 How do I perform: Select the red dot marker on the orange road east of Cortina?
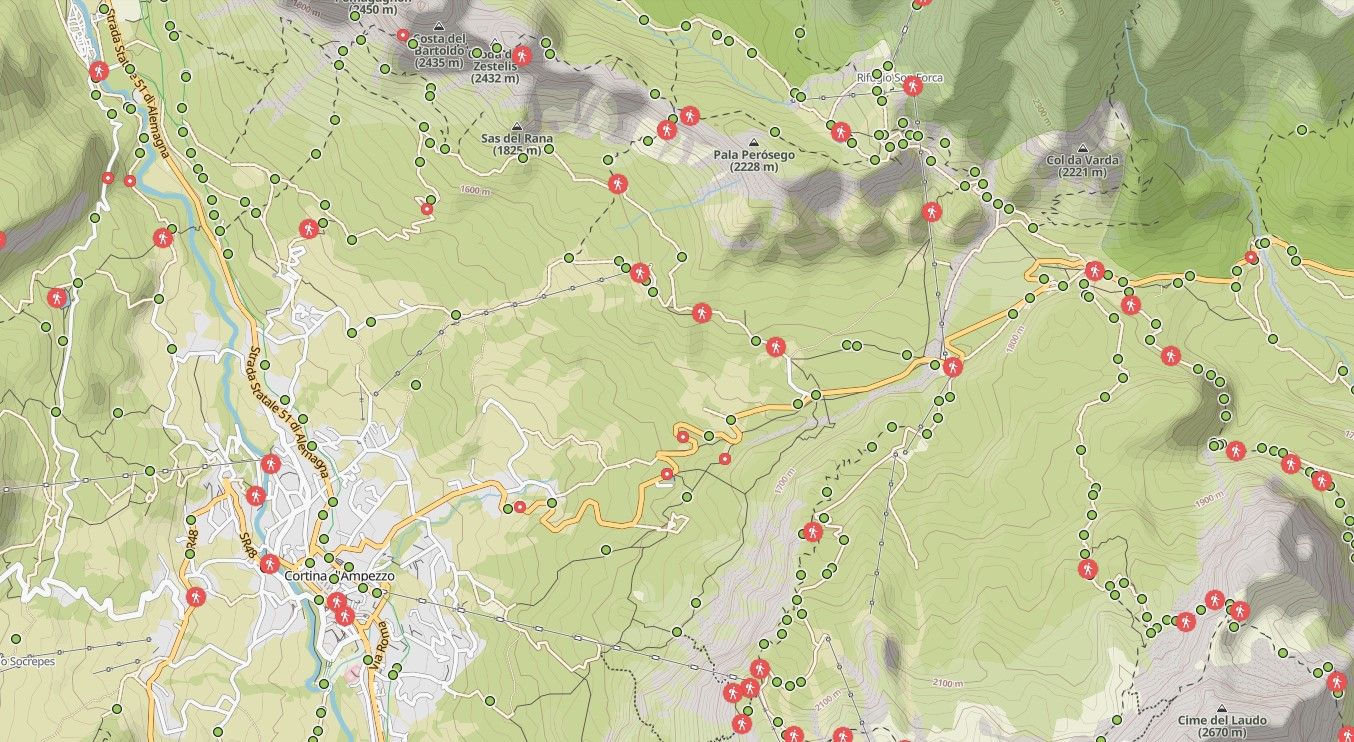(520, 508)
